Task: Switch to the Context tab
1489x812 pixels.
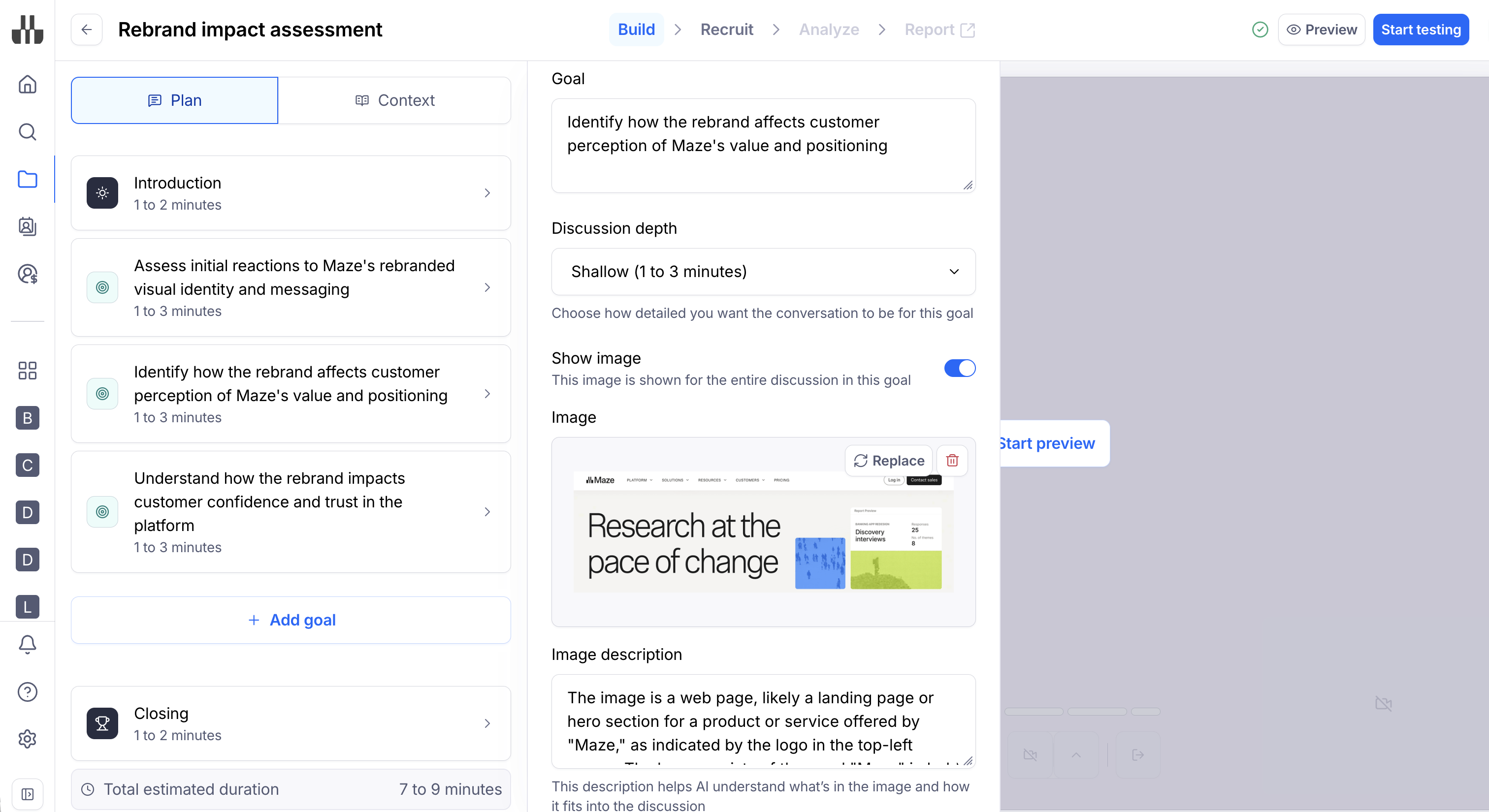Action: coord(395,100)
